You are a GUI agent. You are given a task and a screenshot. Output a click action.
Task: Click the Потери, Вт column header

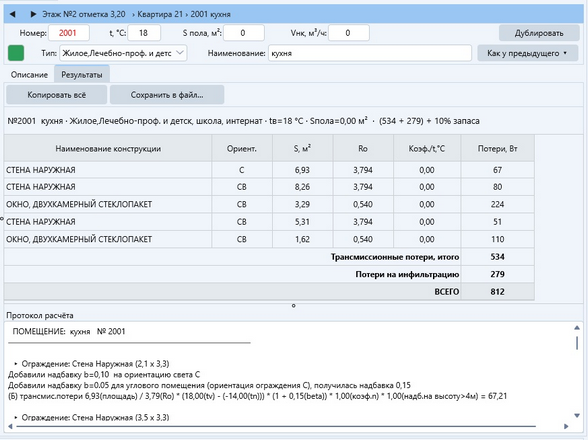[x=497, y=149]
